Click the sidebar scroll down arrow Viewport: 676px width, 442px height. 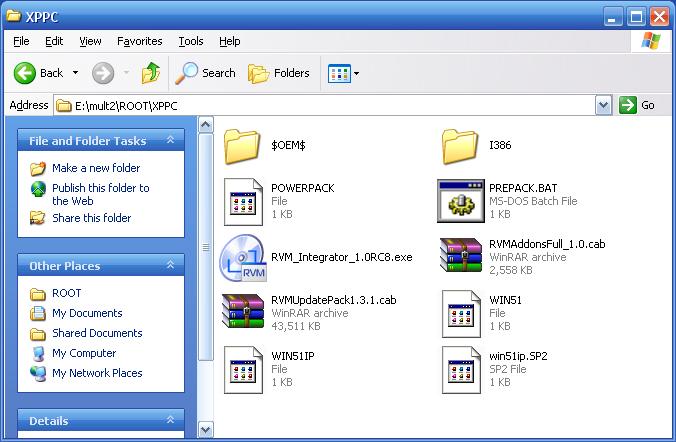click(x=206, y=429)
